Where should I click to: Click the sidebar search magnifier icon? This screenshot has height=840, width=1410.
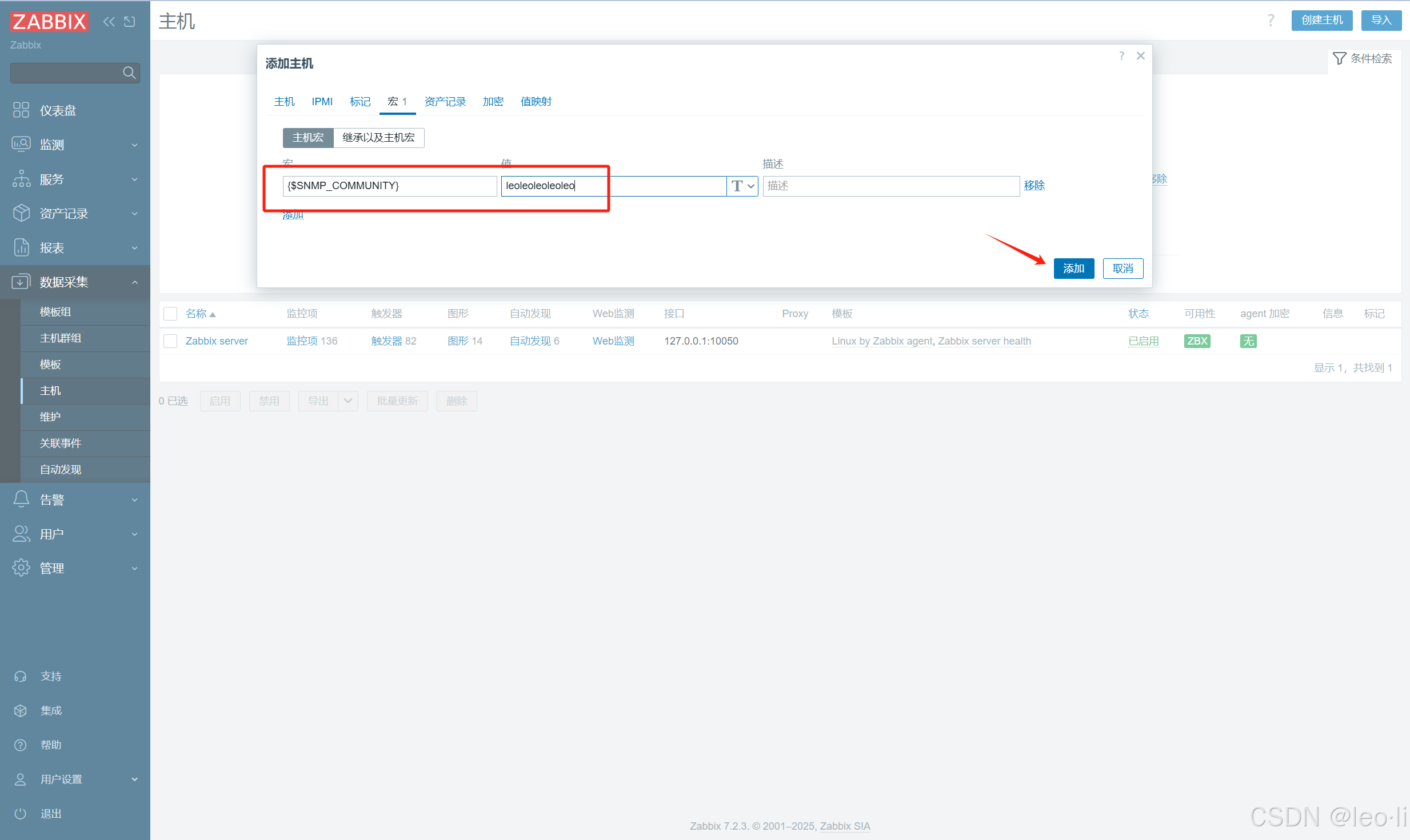pyautogui.click(x=129, y=73)
